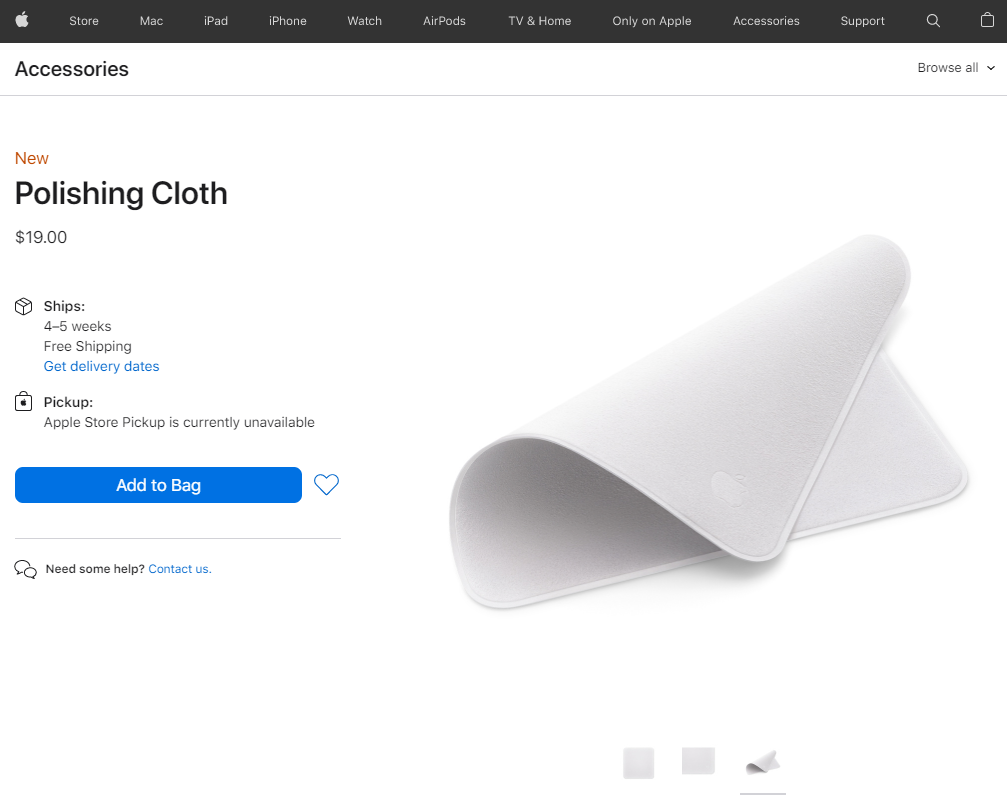
Task: Follow the Contact us link
Action: (179, 569)
